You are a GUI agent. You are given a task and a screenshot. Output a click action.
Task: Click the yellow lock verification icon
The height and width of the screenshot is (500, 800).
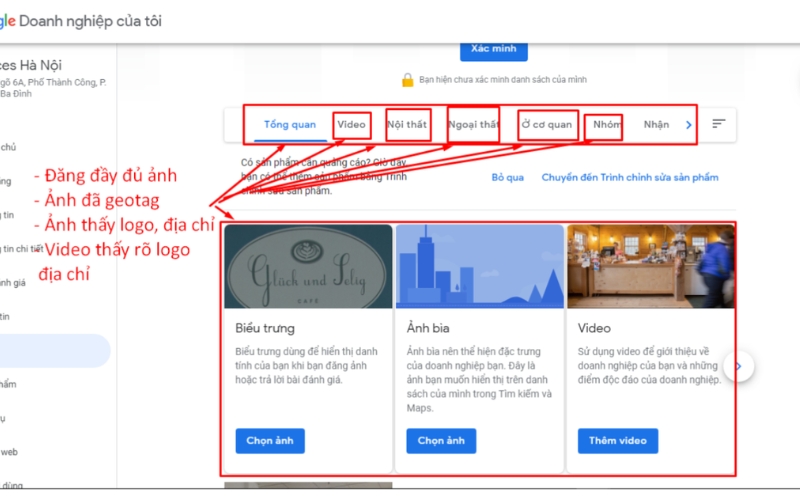(x=407, y=79)
